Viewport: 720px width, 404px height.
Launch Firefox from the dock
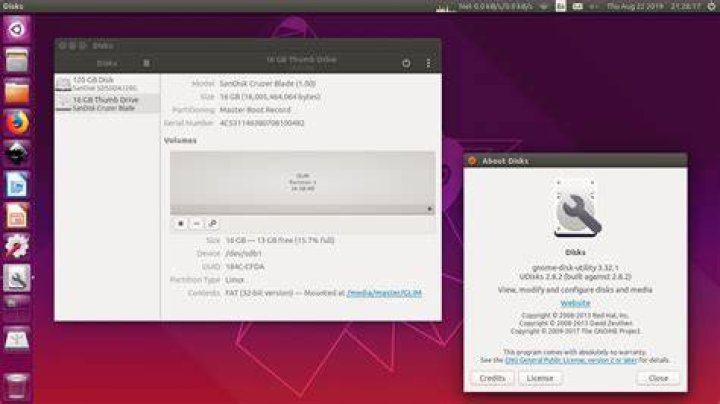[17, 123]
